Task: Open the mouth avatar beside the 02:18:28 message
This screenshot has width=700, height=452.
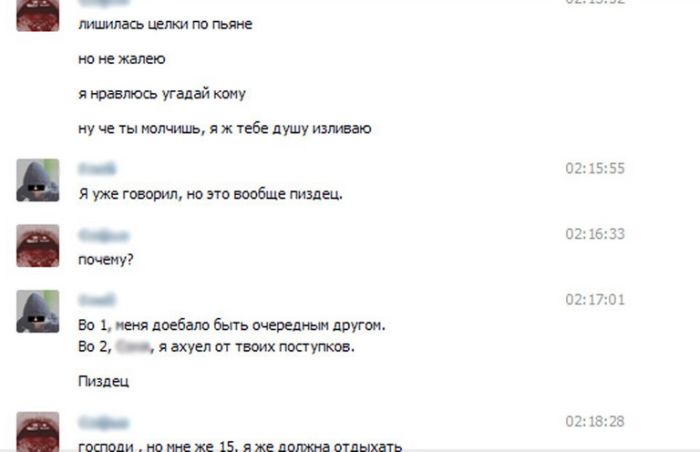Action: coord(38,431)
